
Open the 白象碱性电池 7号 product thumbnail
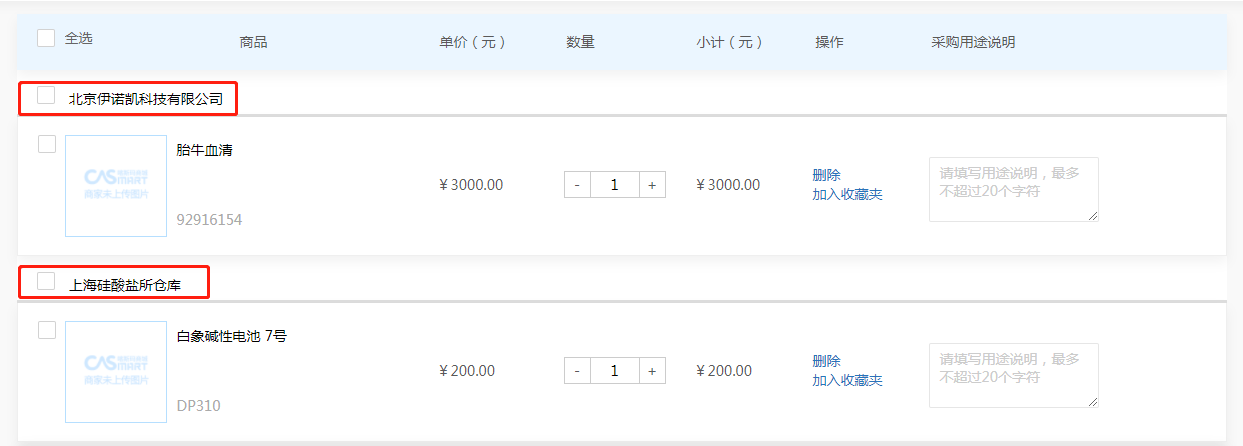coord(116,372)
